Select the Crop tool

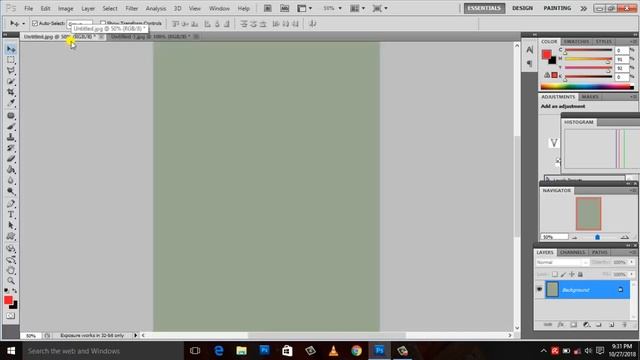[11, 92]
